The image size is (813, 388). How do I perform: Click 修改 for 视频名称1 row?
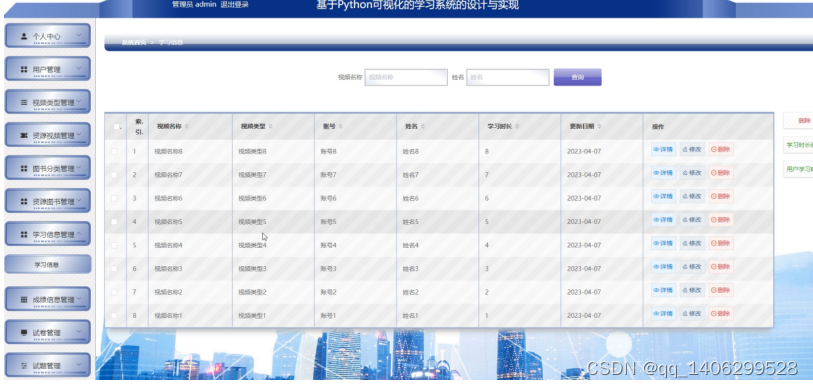click(x=692, y=313)
